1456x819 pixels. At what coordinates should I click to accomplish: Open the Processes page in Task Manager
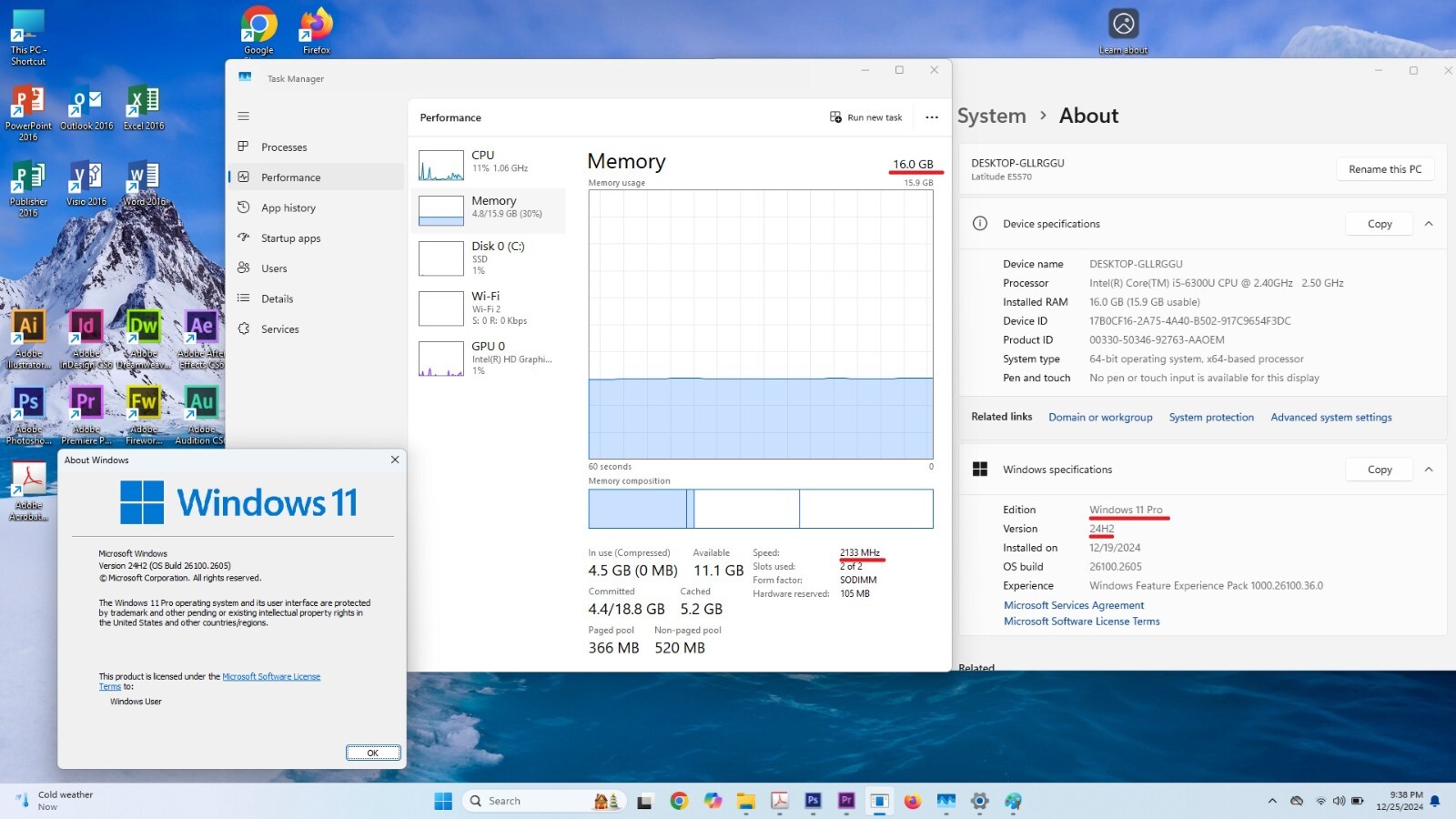315,147
